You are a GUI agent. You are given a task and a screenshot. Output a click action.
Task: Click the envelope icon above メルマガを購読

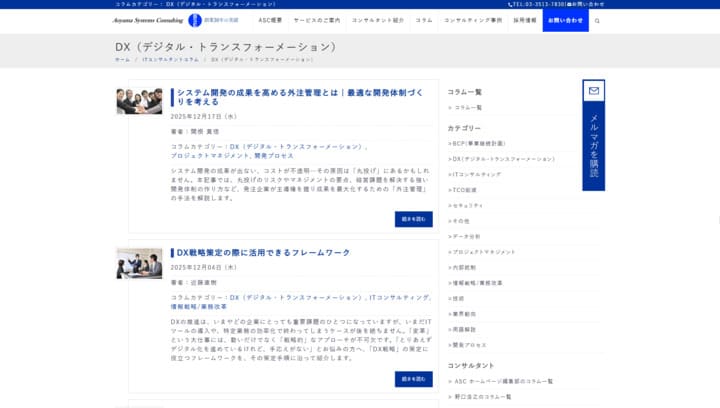tap(594, 91)
